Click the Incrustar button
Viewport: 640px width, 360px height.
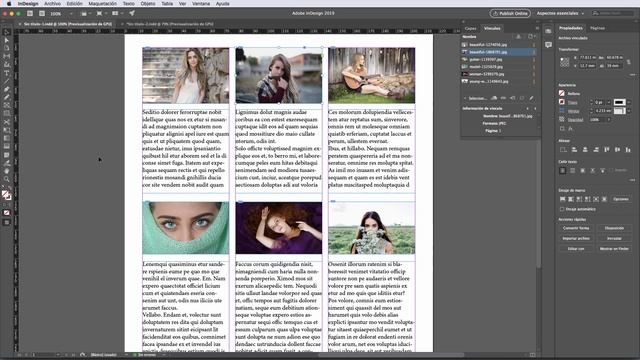[x=614, y=238]
